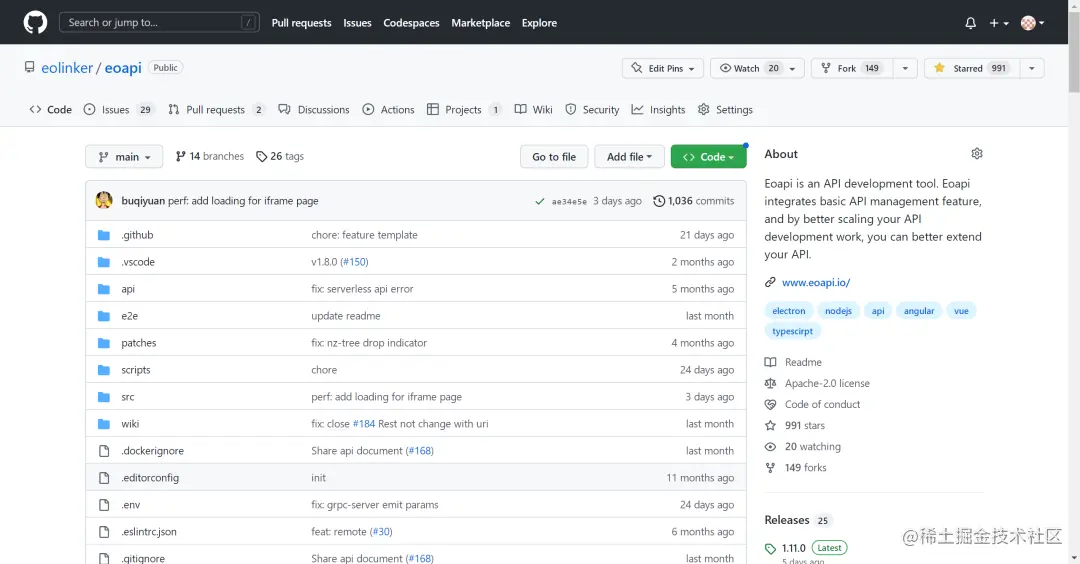This screenshot has height=564, width=1080.
Task: Open Codespaces in top navigation
Action: 411,23
